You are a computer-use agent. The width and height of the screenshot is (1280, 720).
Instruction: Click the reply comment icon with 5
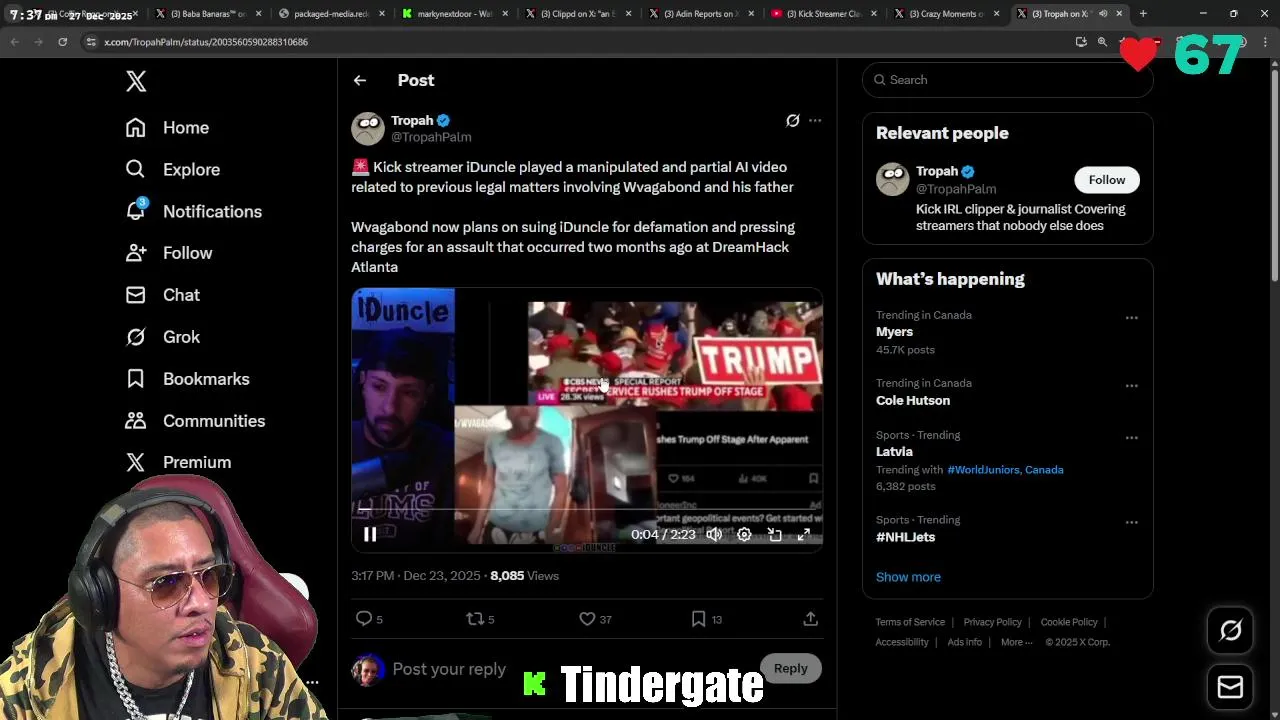pos(364,619)
